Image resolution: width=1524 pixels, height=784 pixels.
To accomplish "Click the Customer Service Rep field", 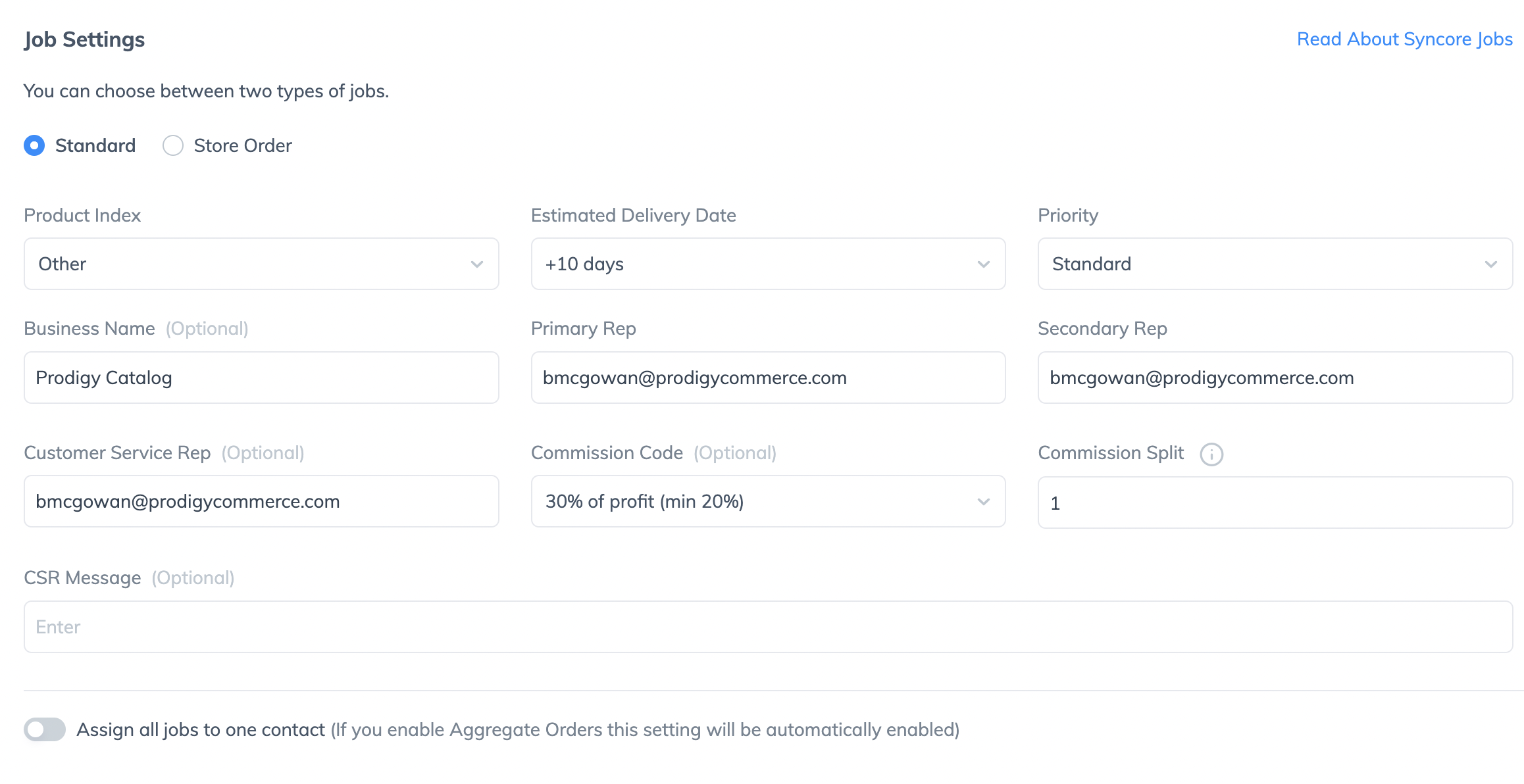I will [x=261, y=501].
